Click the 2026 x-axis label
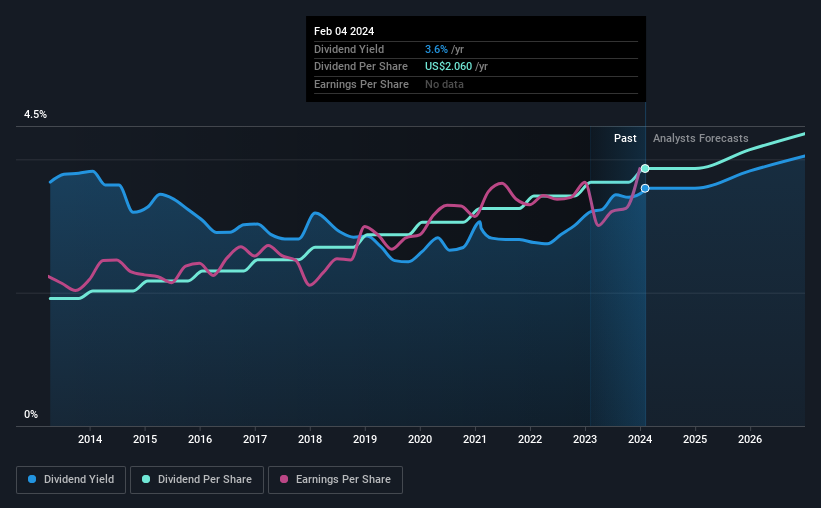The image size is (821, 508). pyautogui.click(x=750, y=439)
